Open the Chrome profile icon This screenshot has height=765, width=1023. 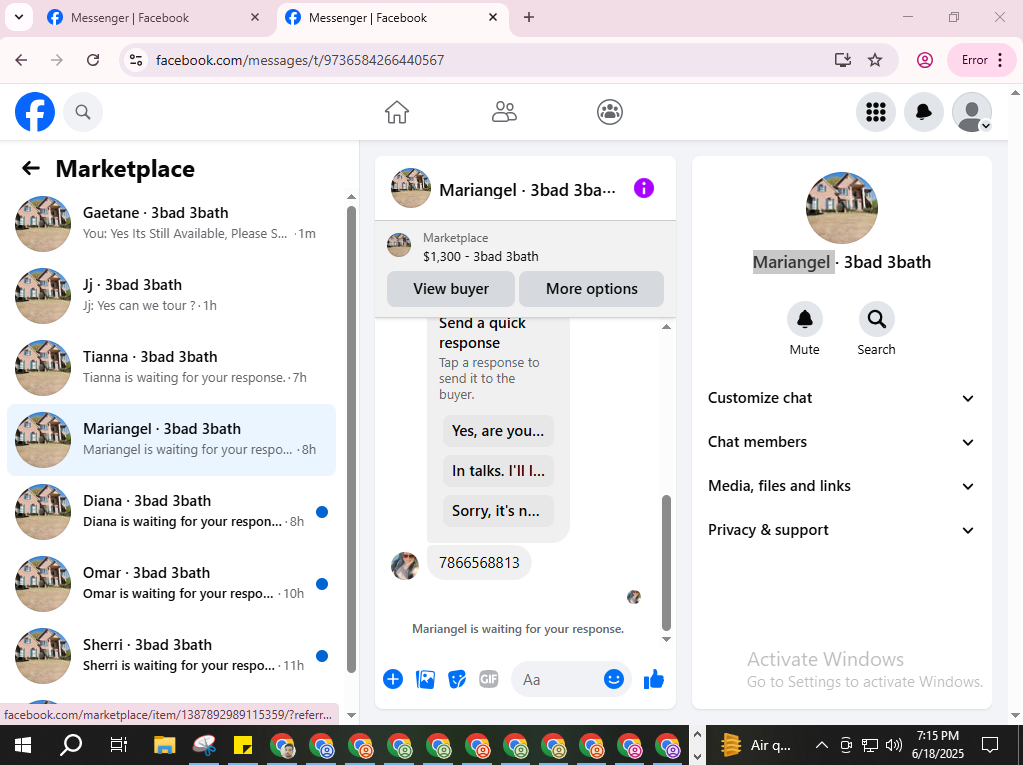[x=924, y=60]
